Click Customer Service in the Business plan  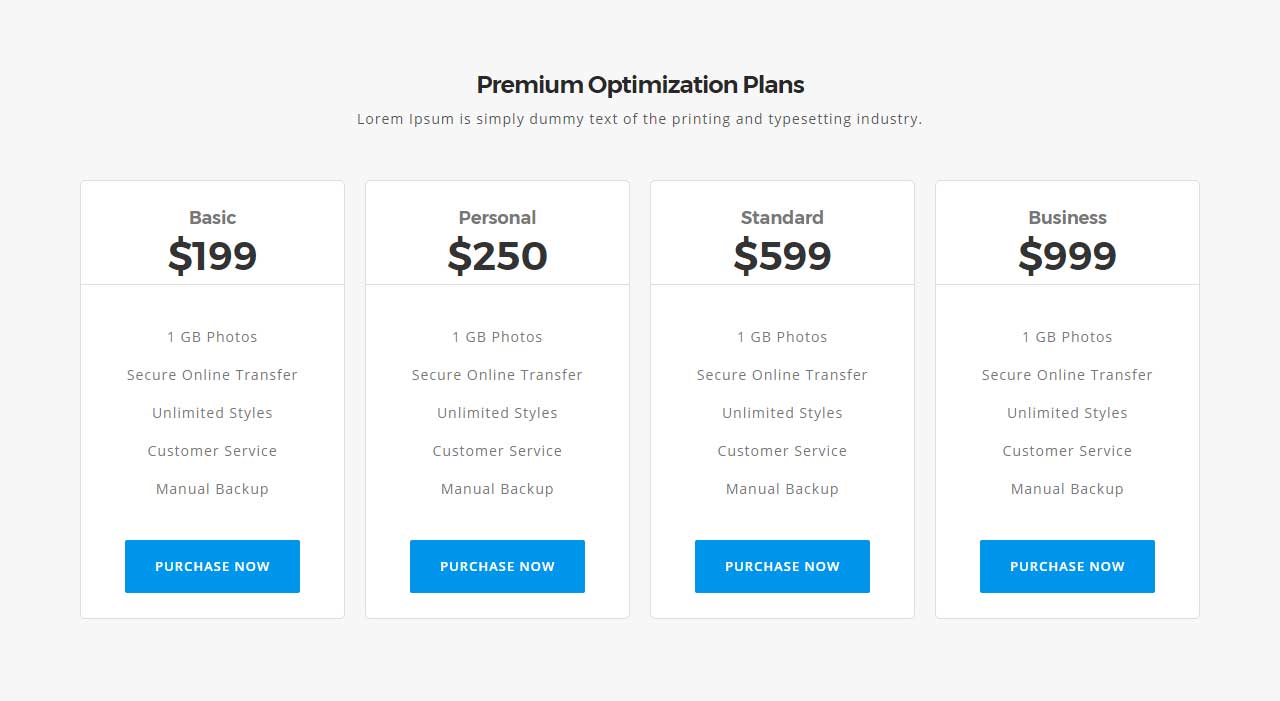click(x=1067, y=451)
